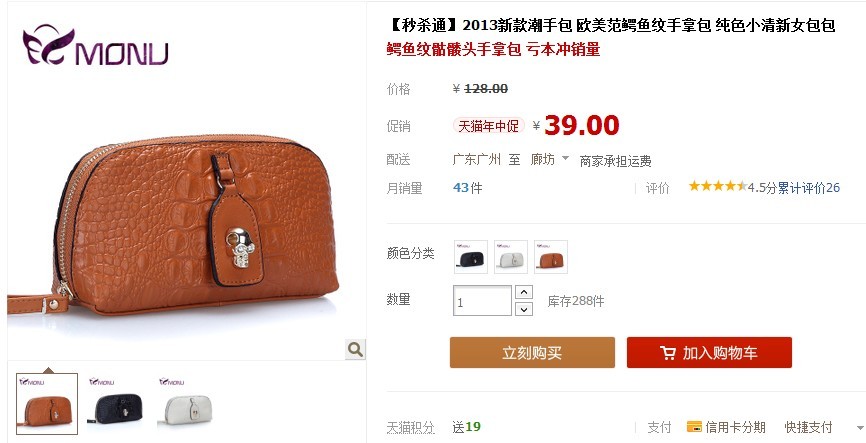Click the magnifier zoom icon on product image
The image size is (866, 443).
tap(355, 349)
